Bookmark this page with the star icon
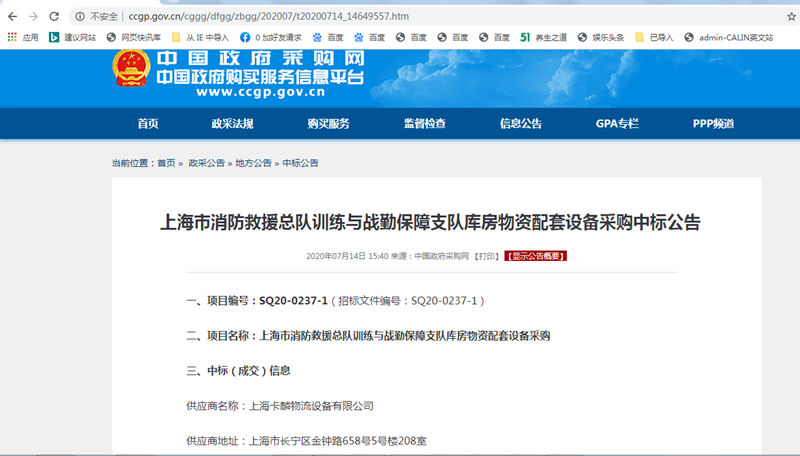 (x=791, y=16)
